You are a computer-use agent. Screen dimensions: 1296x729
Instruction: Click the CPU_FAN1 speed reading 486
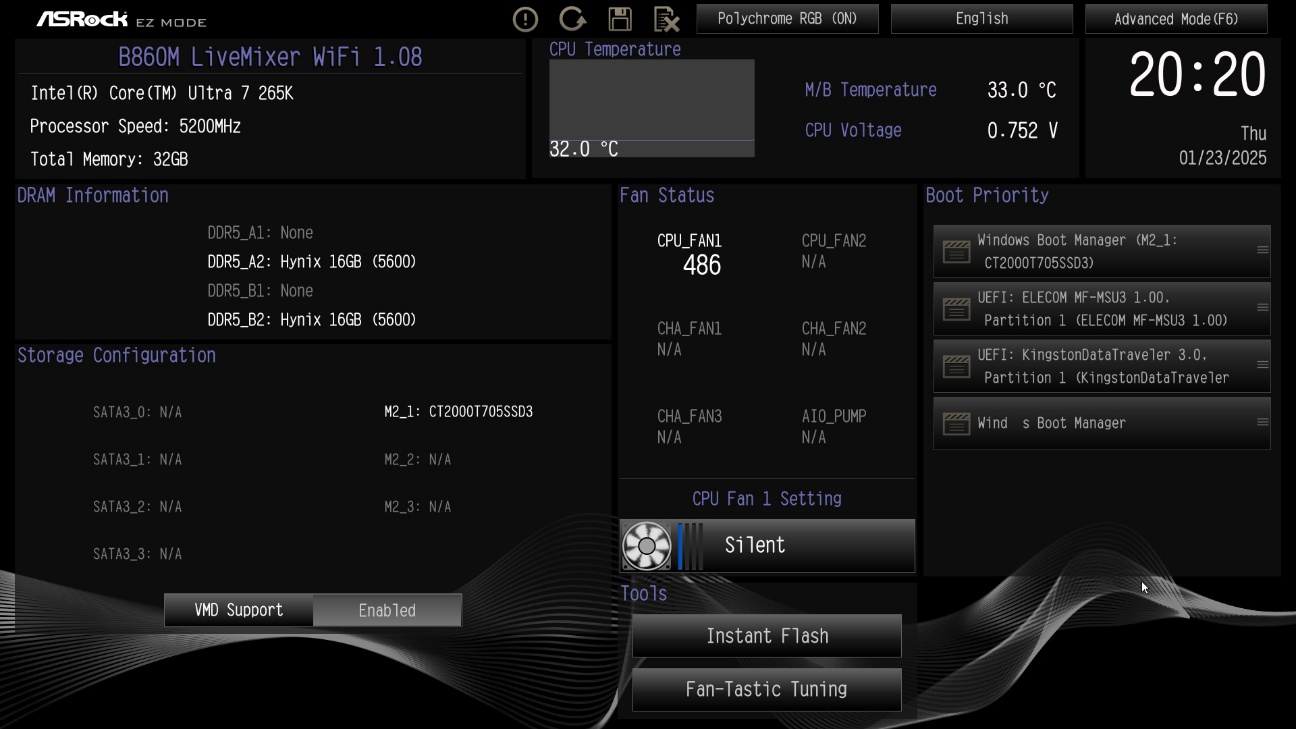tap(702, 265)
